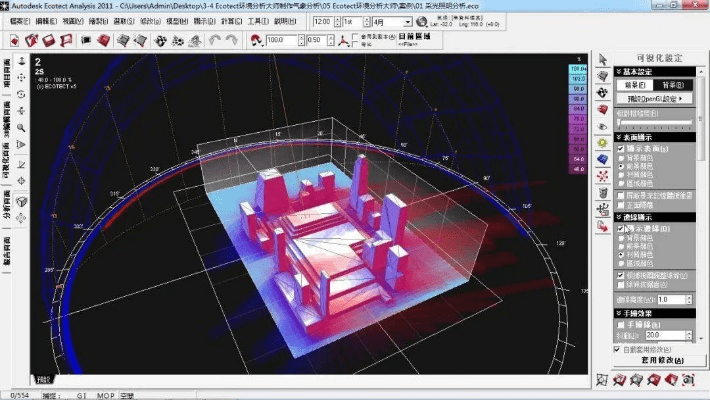Open the 計算 menu

tap(225, 20)
